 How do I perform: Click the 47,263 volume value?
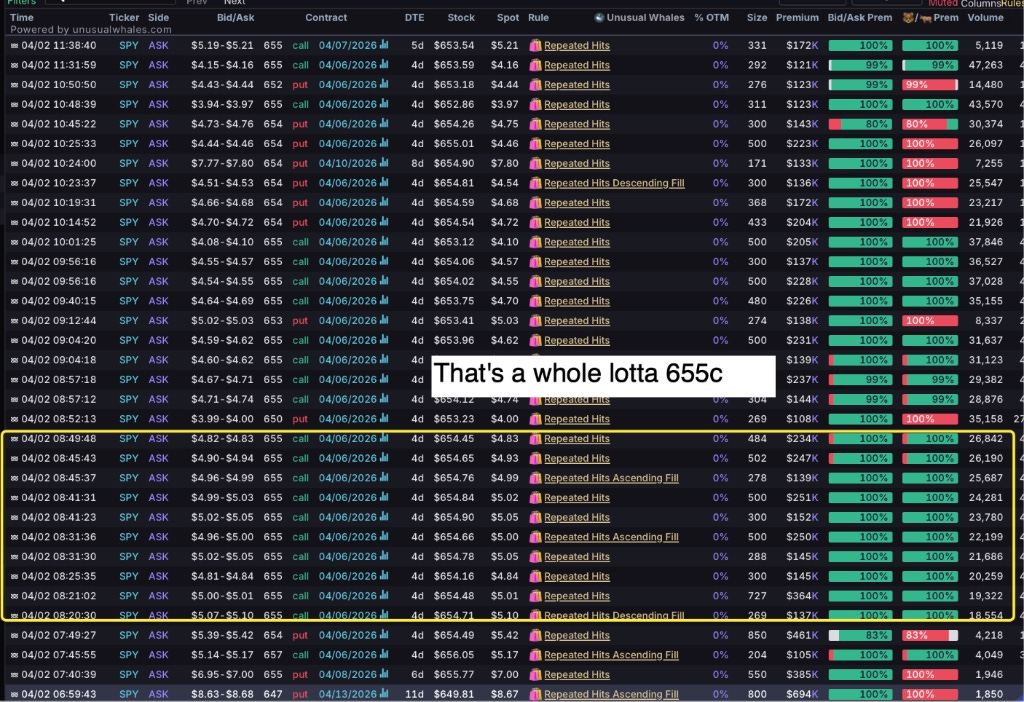[x=985, y=65]
